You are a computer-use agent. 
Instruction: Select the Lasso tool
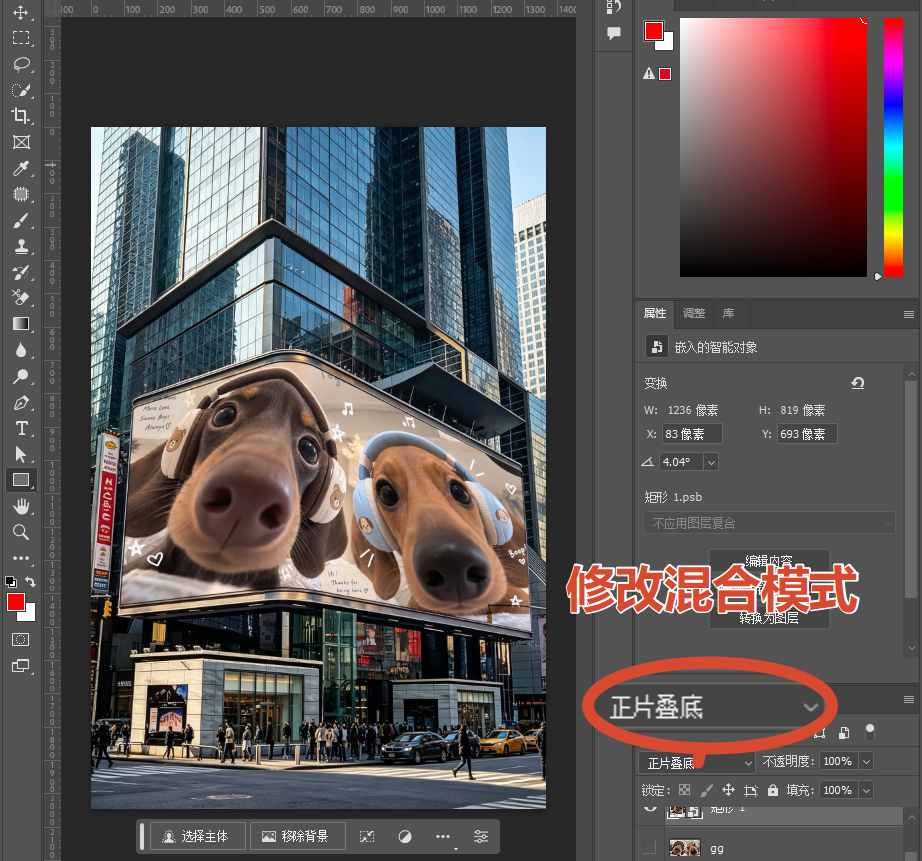pyautogui.click(x=21, y=64)
